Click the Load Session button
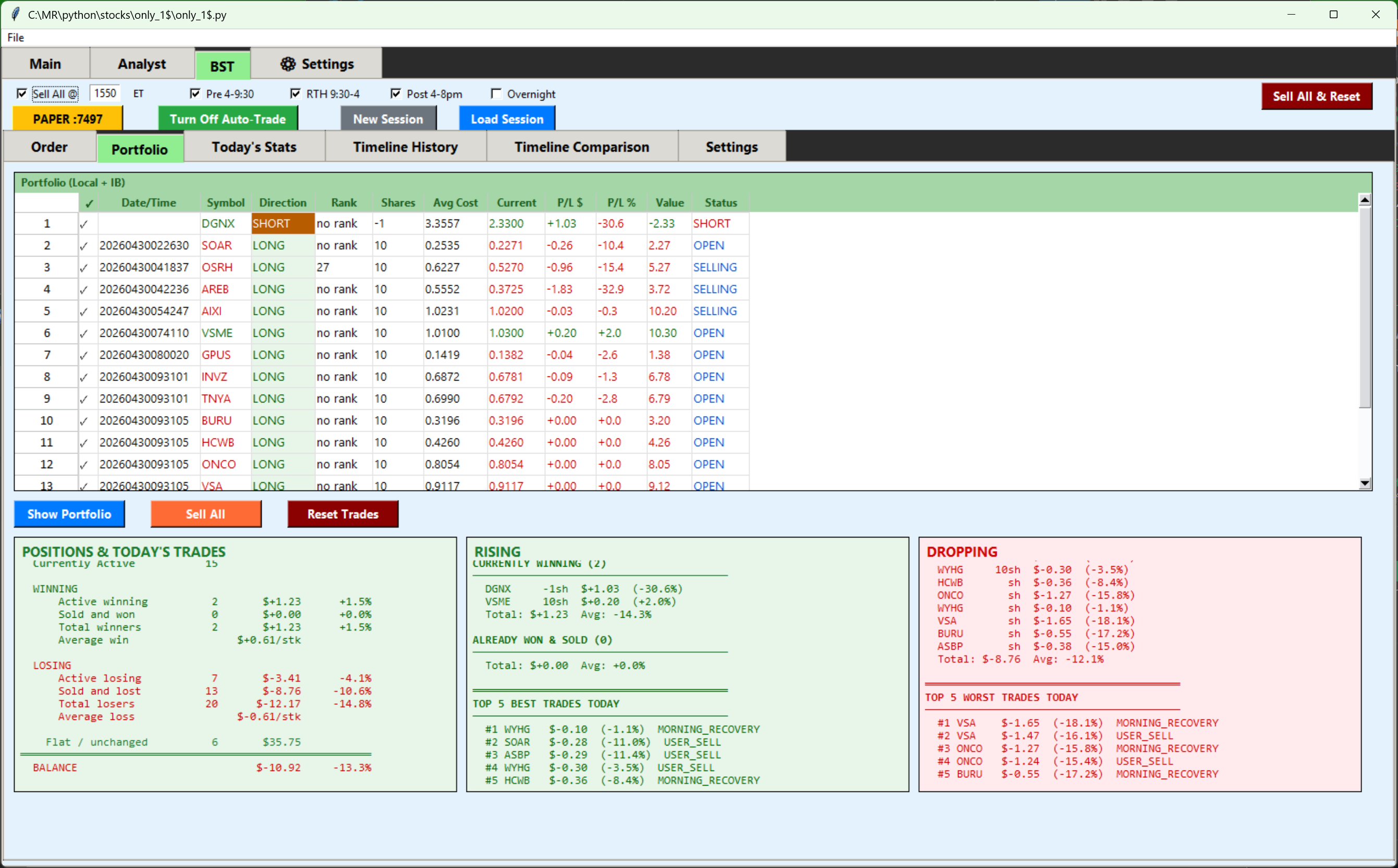The width and height of the screenshot is (1398, 868). [507, 119]
